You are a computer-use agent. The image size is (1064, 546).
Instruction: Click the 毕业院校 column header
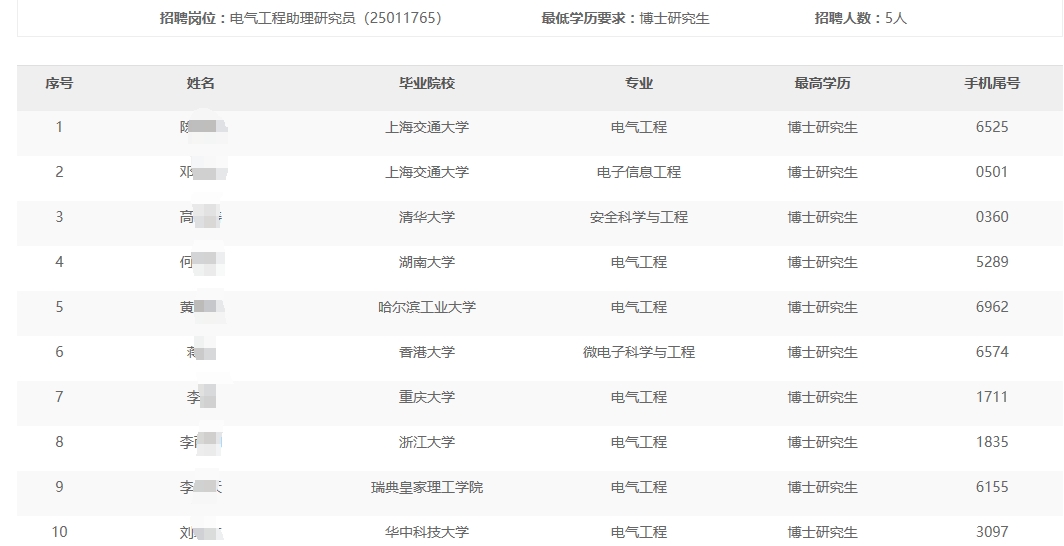[x=427, y=84]
